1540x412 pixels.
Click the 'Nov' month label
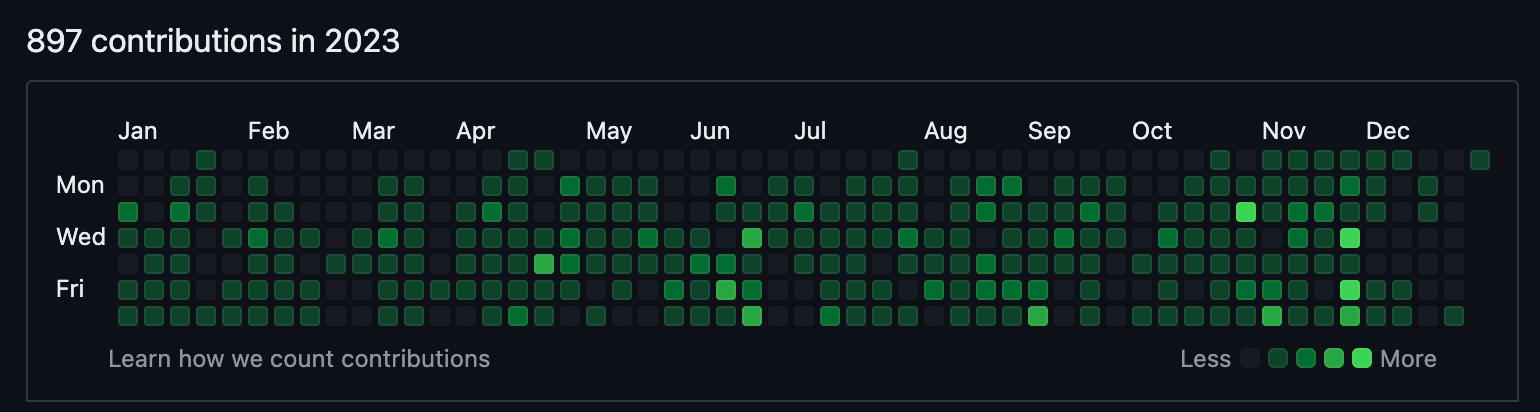coord(1284,131)
